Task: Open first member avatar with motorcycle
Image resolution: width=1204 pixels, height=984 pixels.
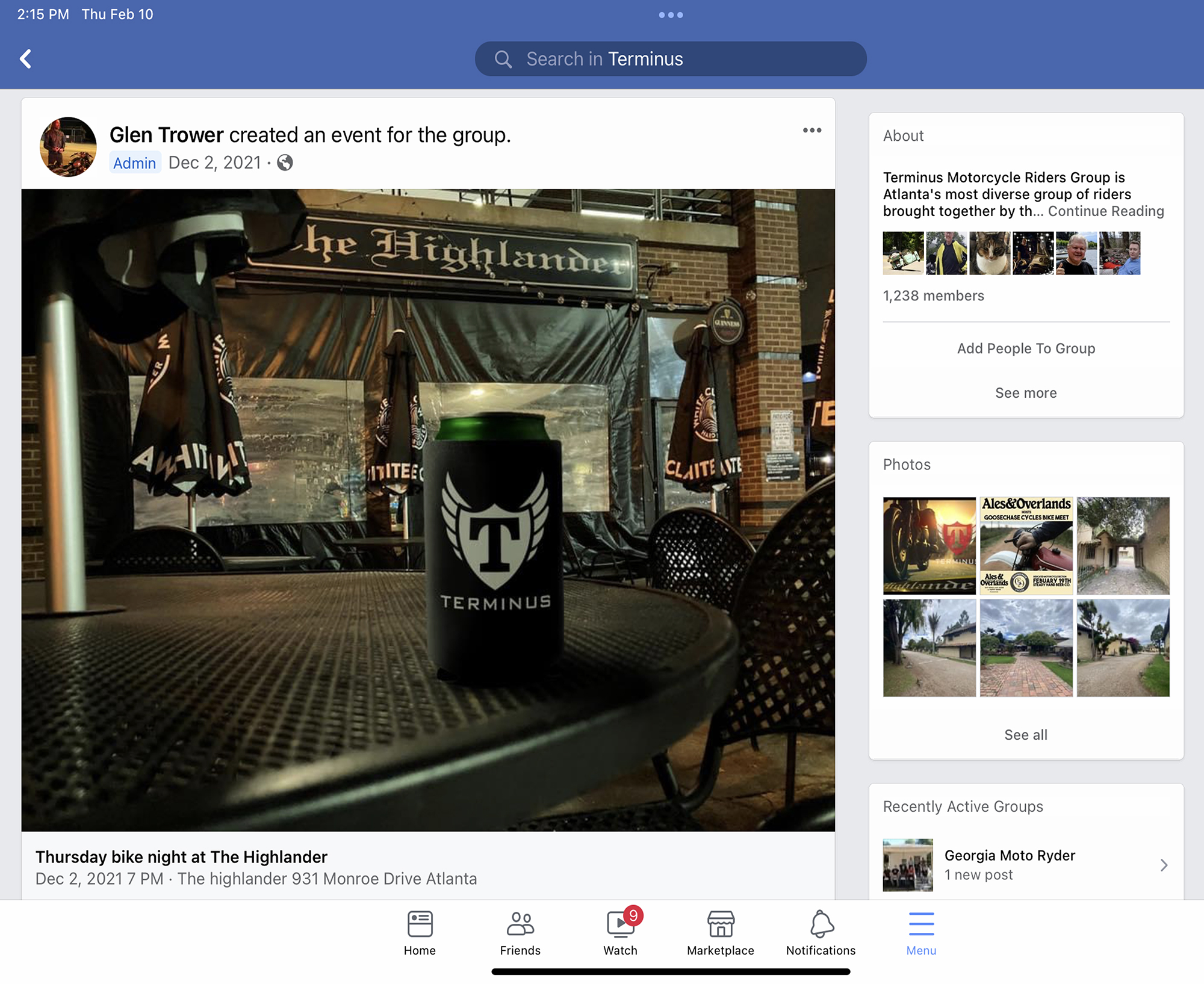Action: 903,253
